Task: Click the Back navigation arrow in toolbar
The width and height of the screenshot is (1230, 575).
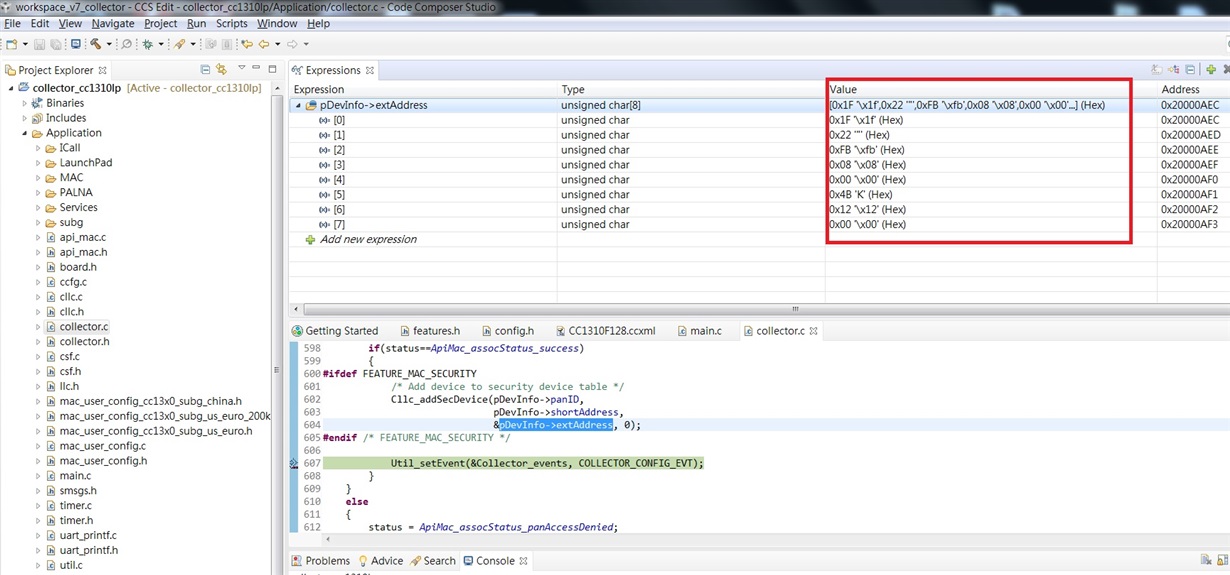Action: (264, 44)
